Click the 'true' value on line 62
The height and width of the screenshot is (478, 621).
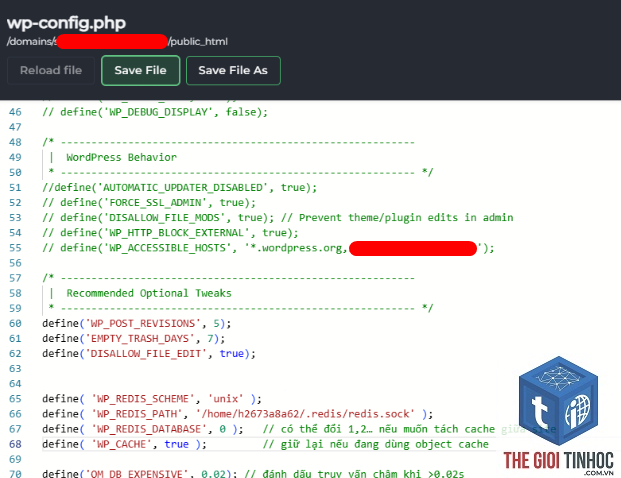click(232, 354)
